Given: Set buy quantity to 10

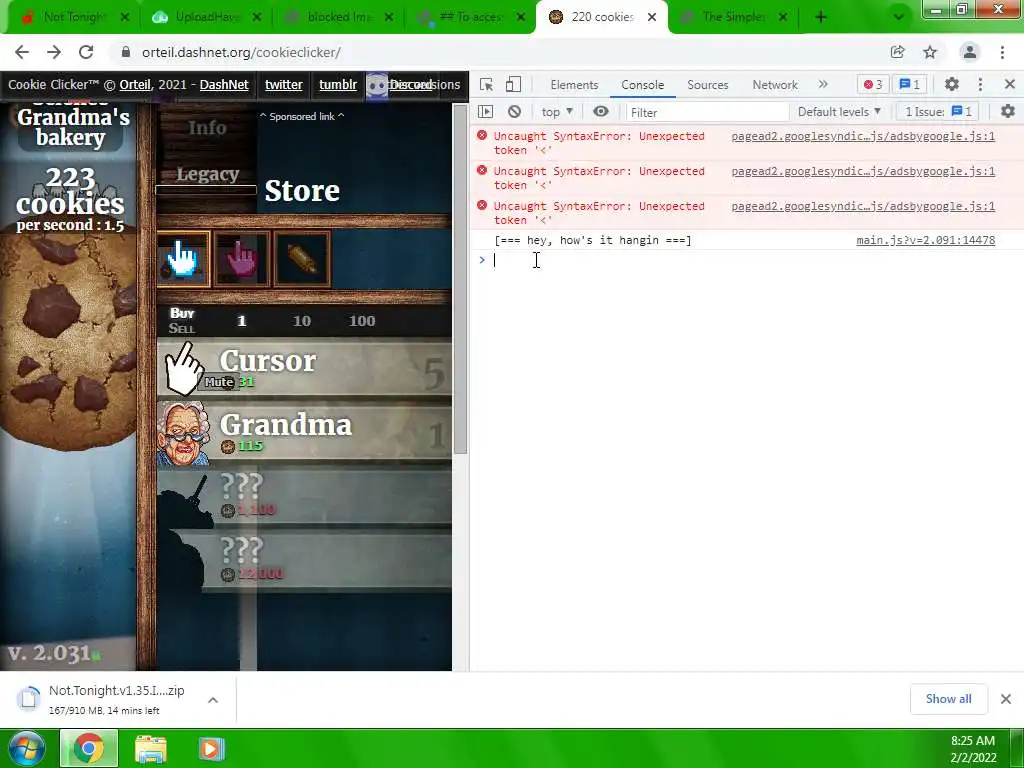Looking at the screenshot, I should pos(301,321).
